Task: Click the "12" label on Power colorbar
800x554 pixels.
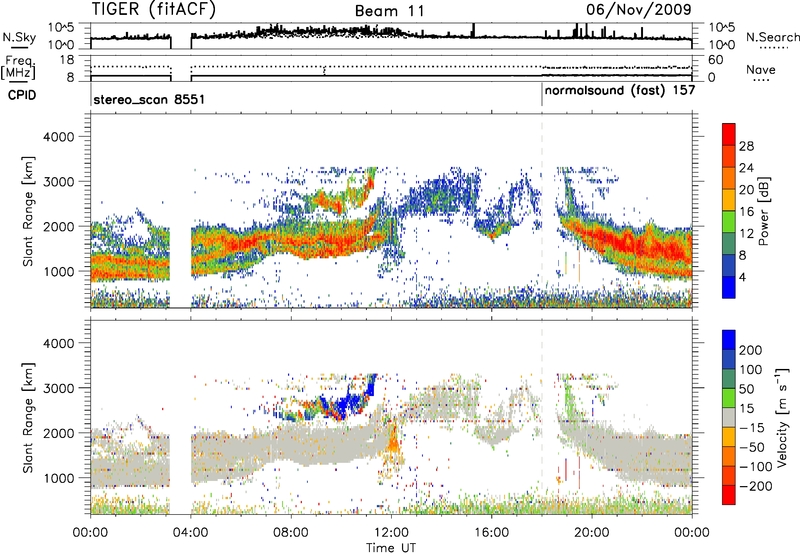Action: click(746, 234)
